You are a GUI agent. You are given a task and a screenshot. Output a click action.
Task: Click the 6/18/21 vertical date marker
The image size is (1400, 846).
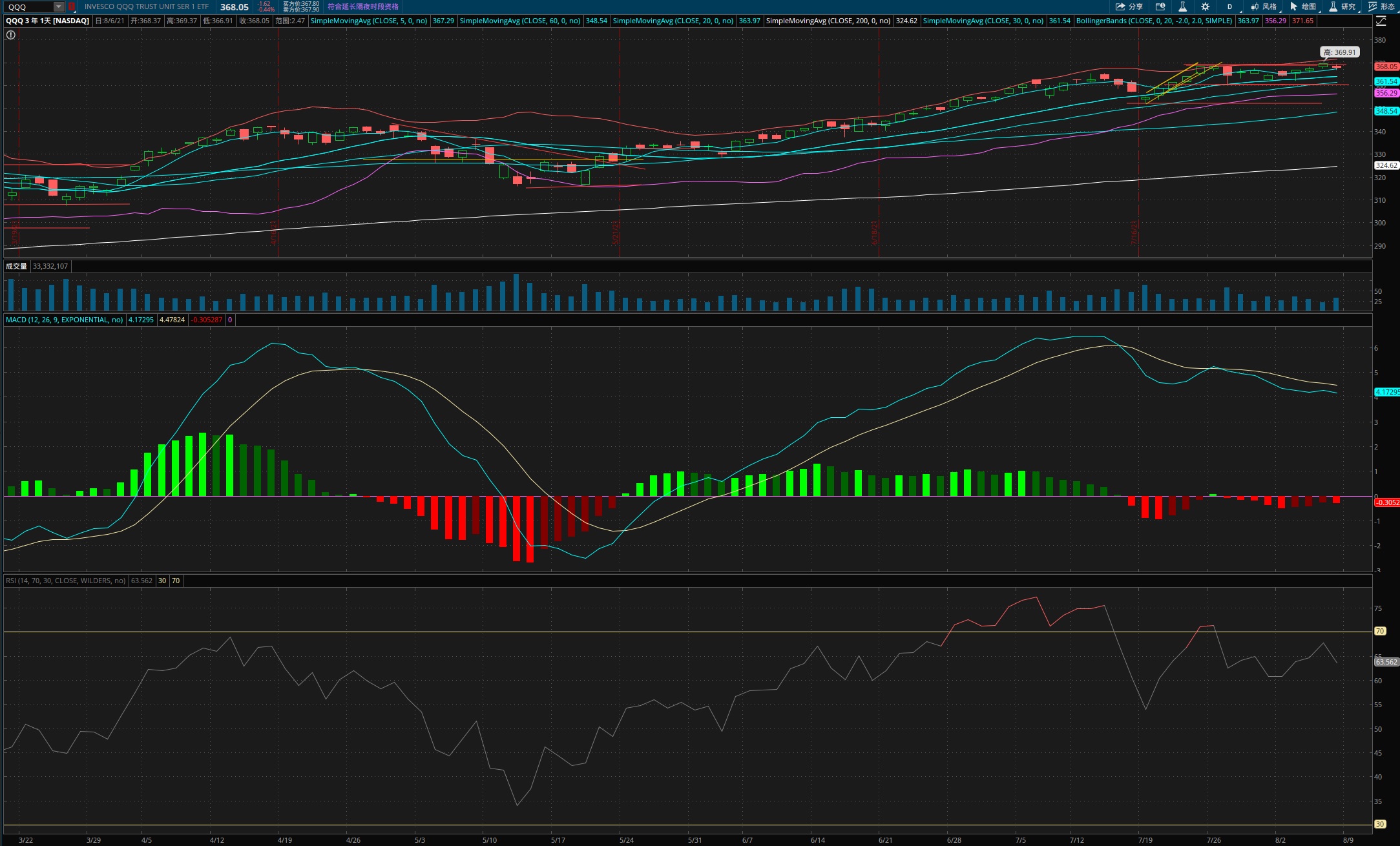(875, 232)
